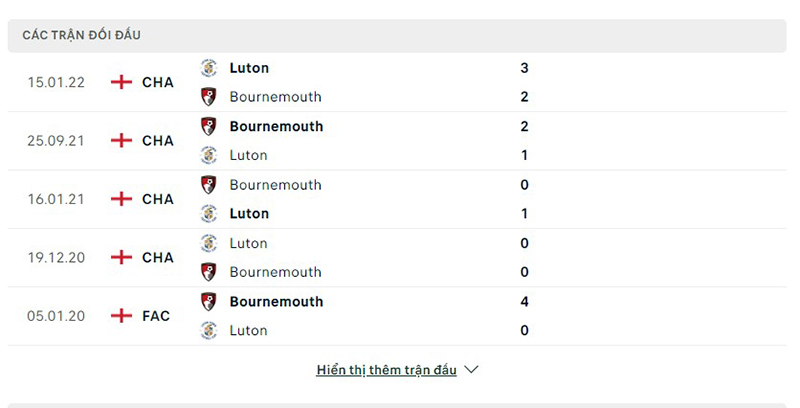Click Bournemouth crest in the 15.01.22 match
800x408 pixels.
pos(209,97)
